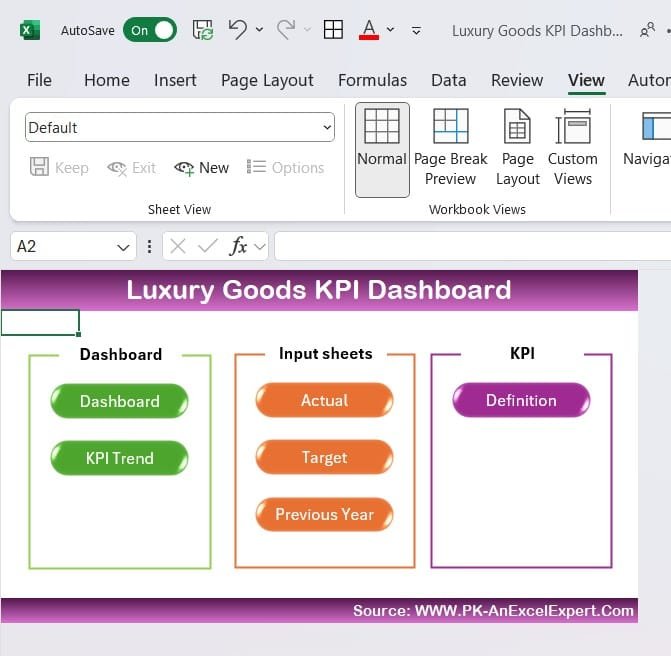Click inside the formula bar input

(472, 246)
